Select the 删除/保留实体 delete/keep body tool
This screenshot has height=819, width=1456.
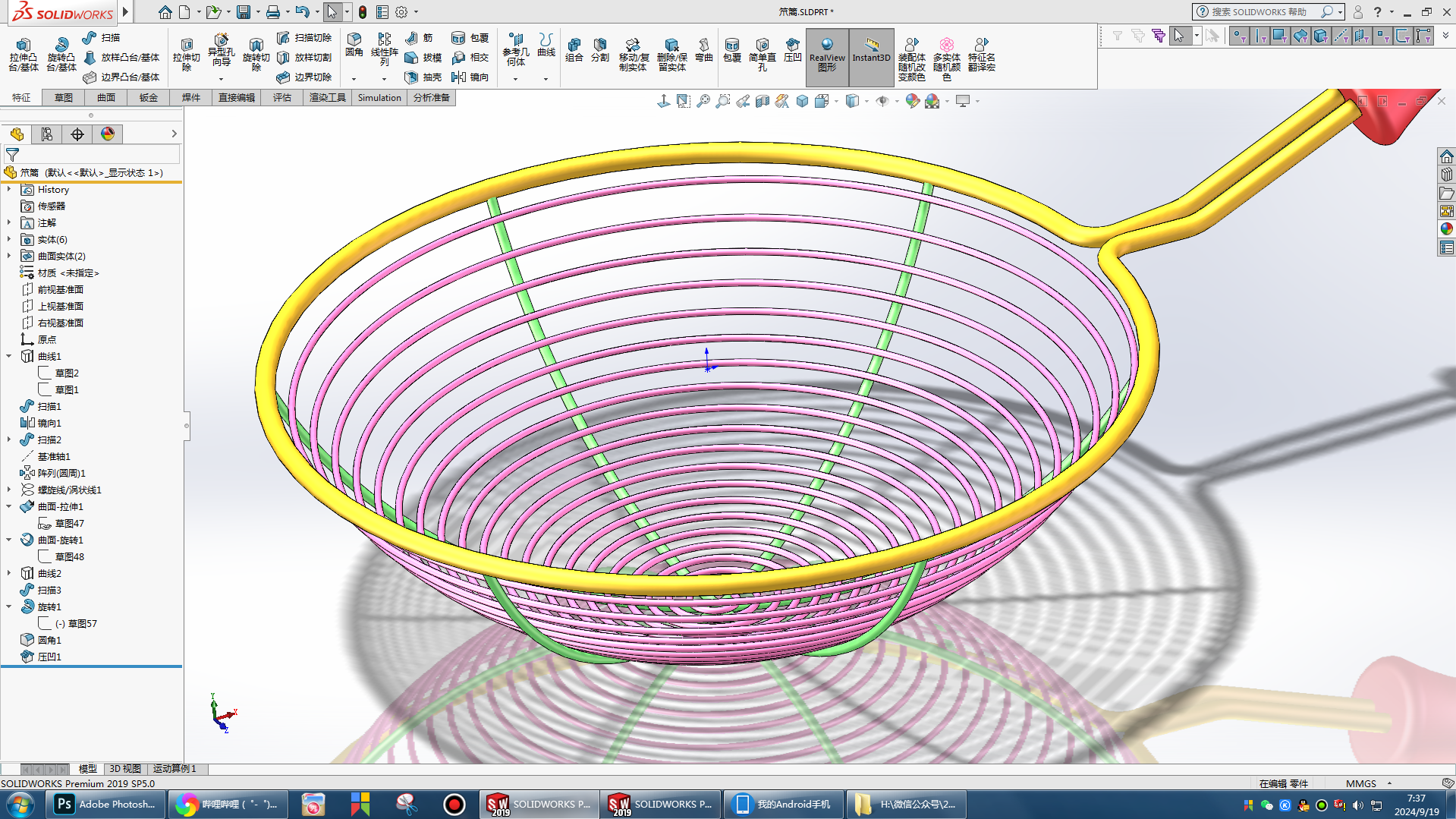point(671,55)
